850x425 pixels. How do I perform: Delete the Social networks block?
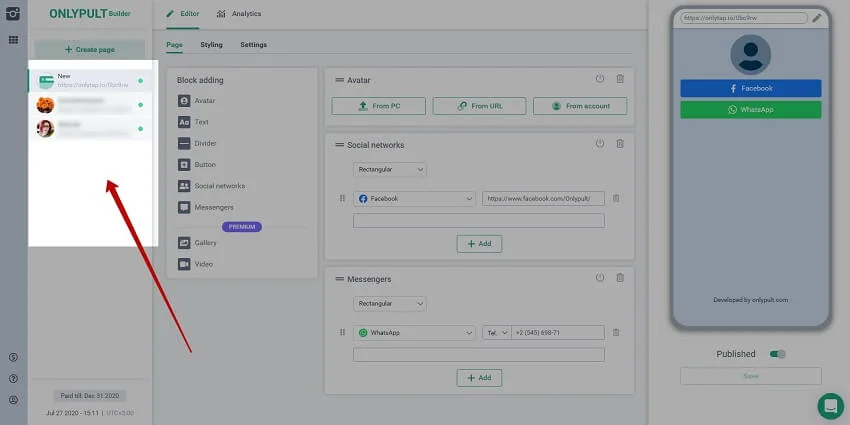pyautogui.click(x=620, y=144)
